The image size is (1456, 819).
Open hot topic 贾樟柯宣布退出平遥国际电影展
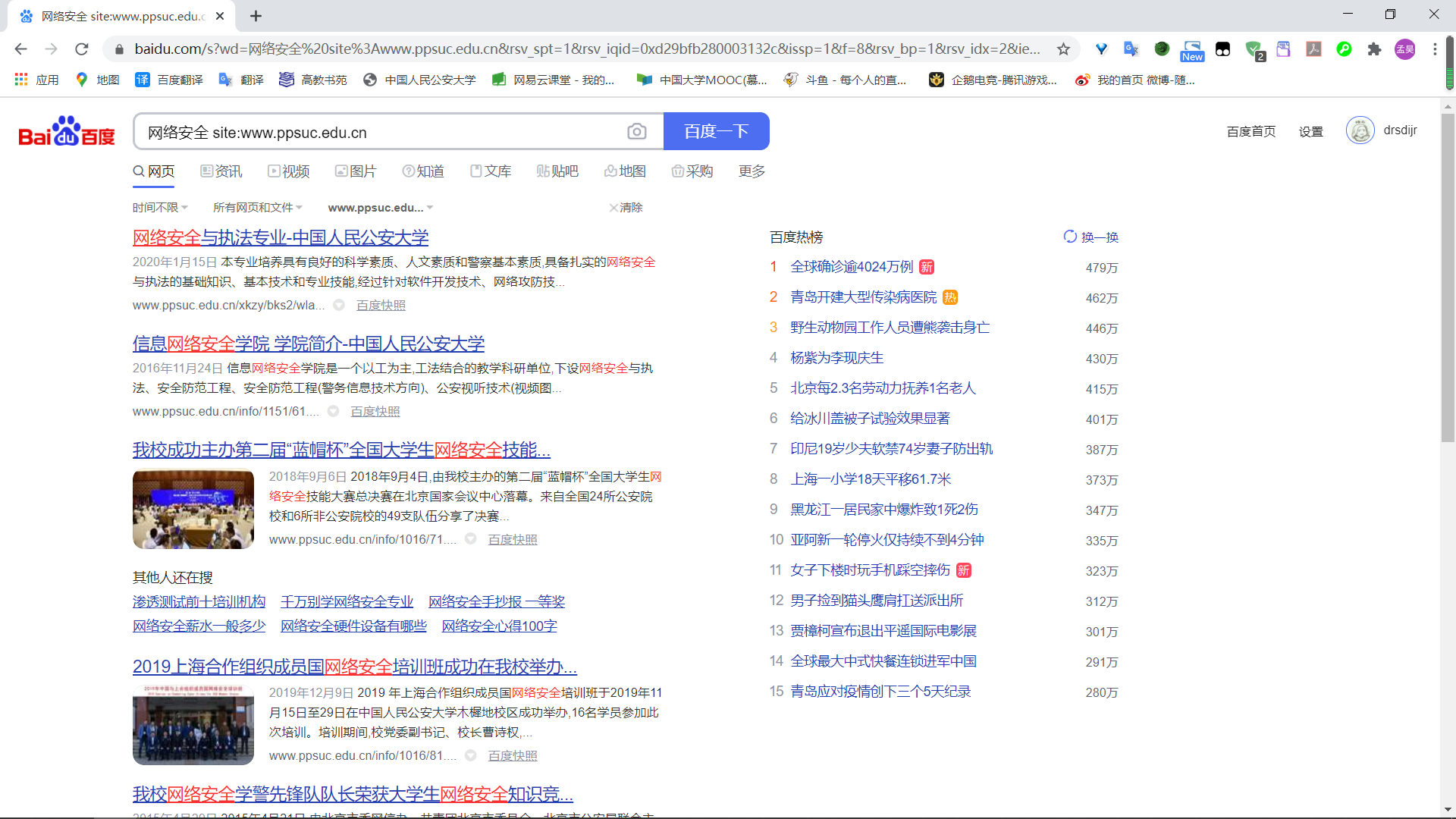tap(883, 631)
